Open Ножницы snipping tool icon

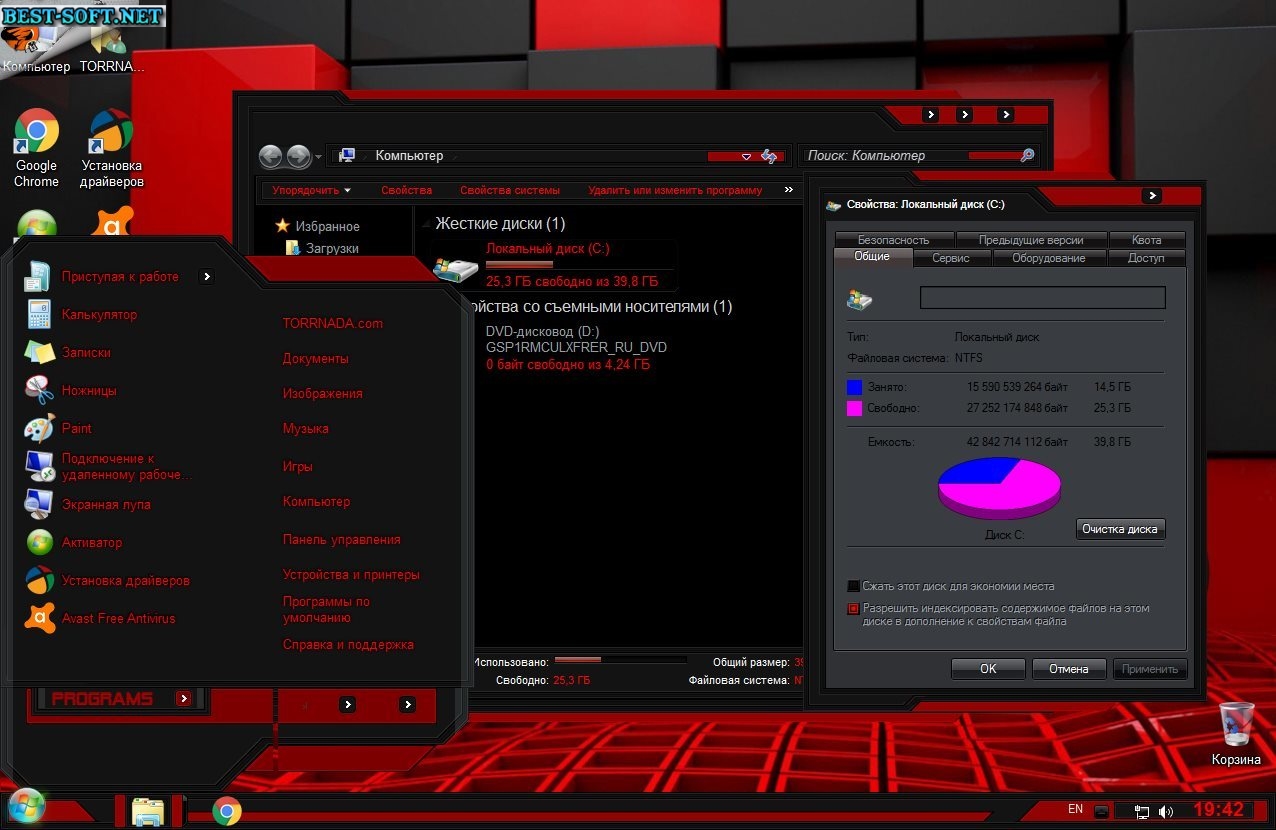pyautogui.click(x=39, y=390)
